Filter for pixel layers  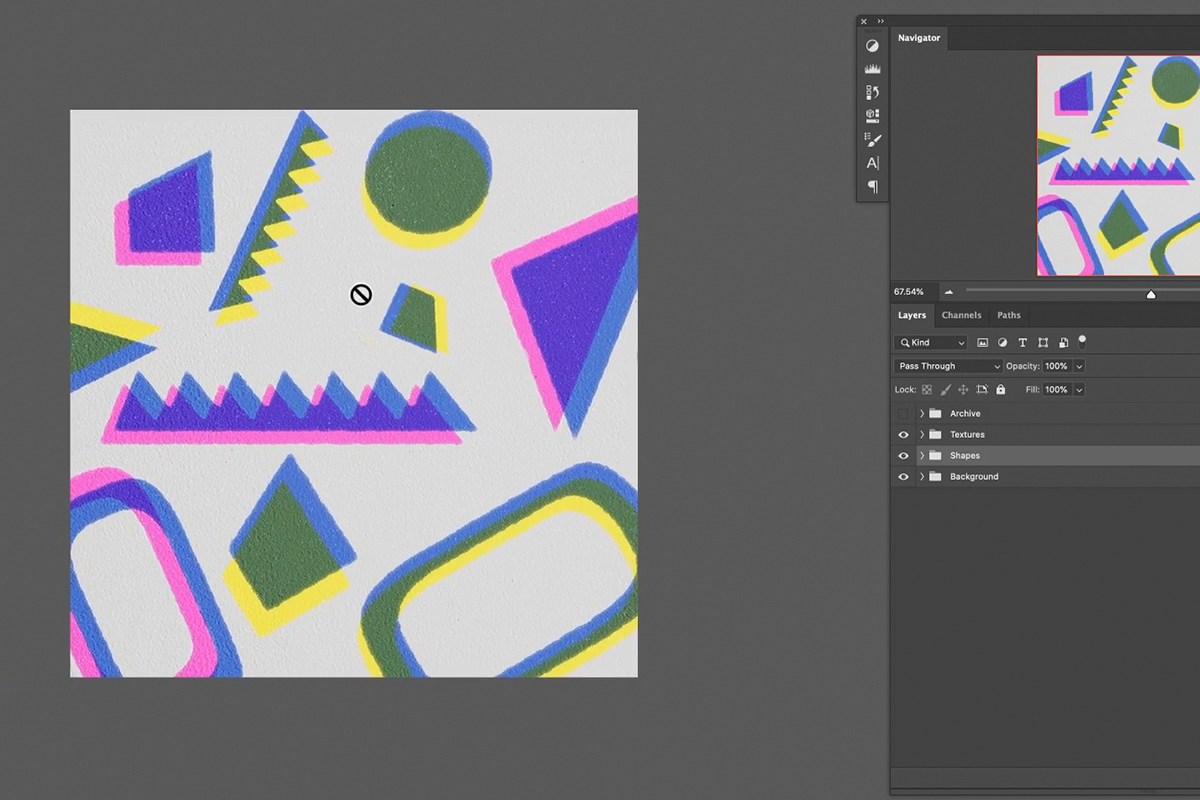(x=983, y=343)
